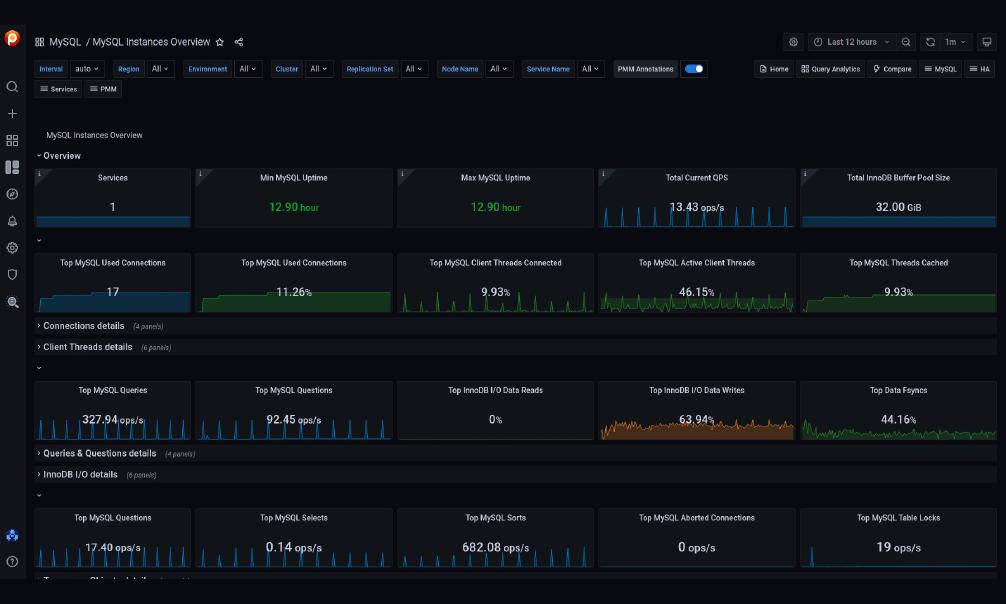The width and height of the screenshot is (1006, 604).
Task: Open the Query Analytics link
Action: tap(830, 69)
